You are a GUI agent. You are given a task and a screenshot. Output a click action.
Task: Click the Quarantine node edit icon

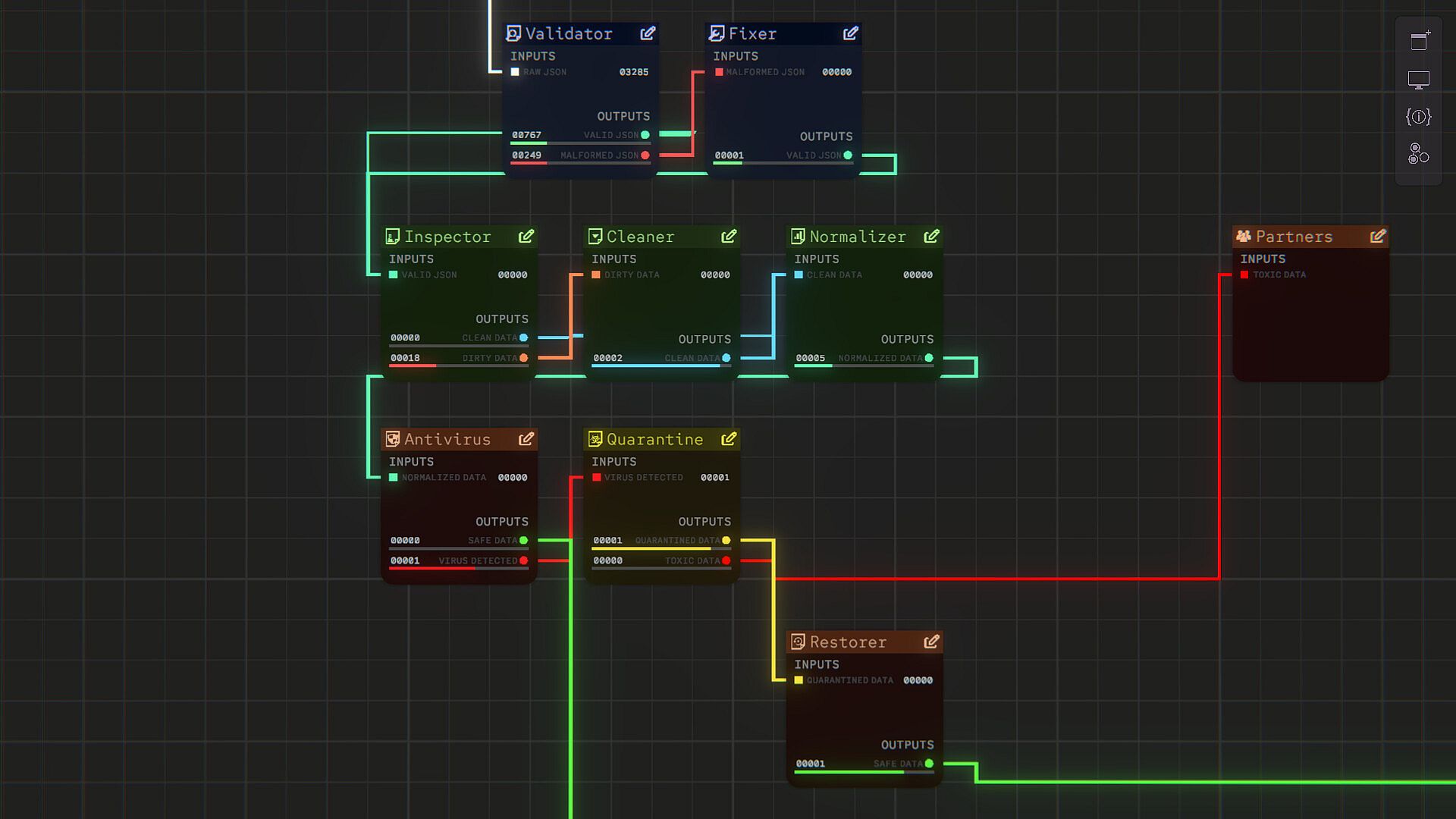click(x=729, y=439)
